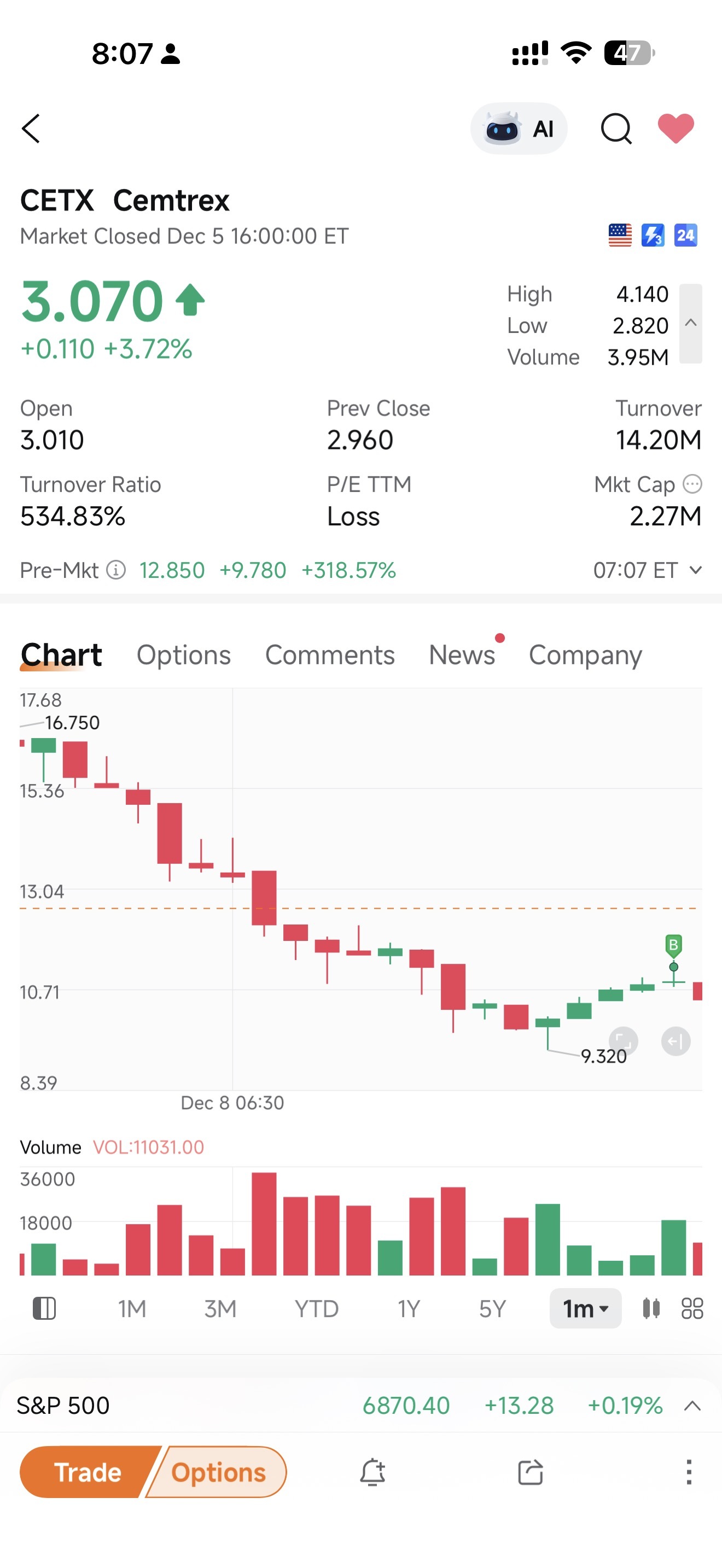Open the 1m interval dropdown
This screenshot has width=722, height=1568.
pos(585,1308)
